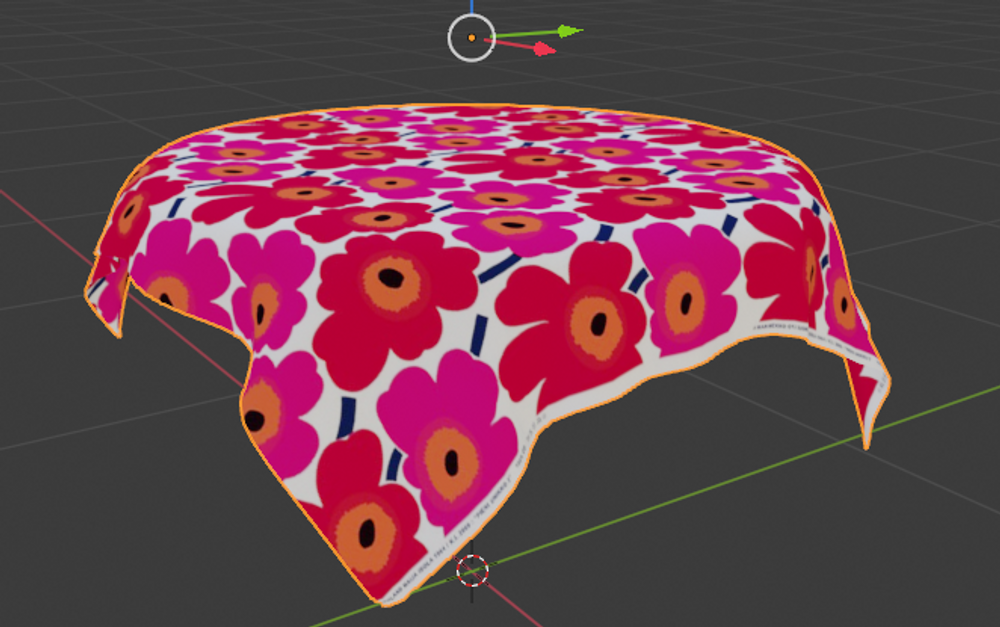Click the red X-axis arrow of the move gizmo
The image size is (1000, 627).
coord(543,47)
